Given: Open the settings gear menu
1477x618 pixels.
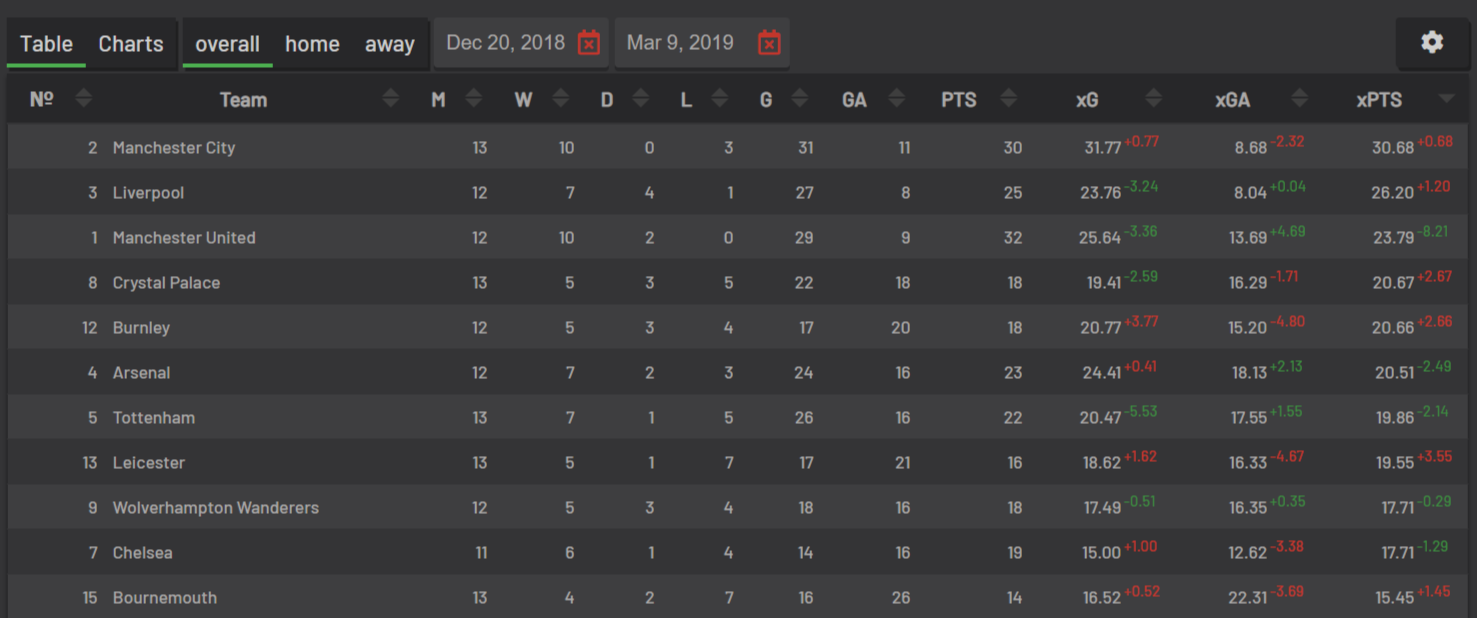Looking at the screenshot, I should pyautogui.click(x=1432, y=43).
